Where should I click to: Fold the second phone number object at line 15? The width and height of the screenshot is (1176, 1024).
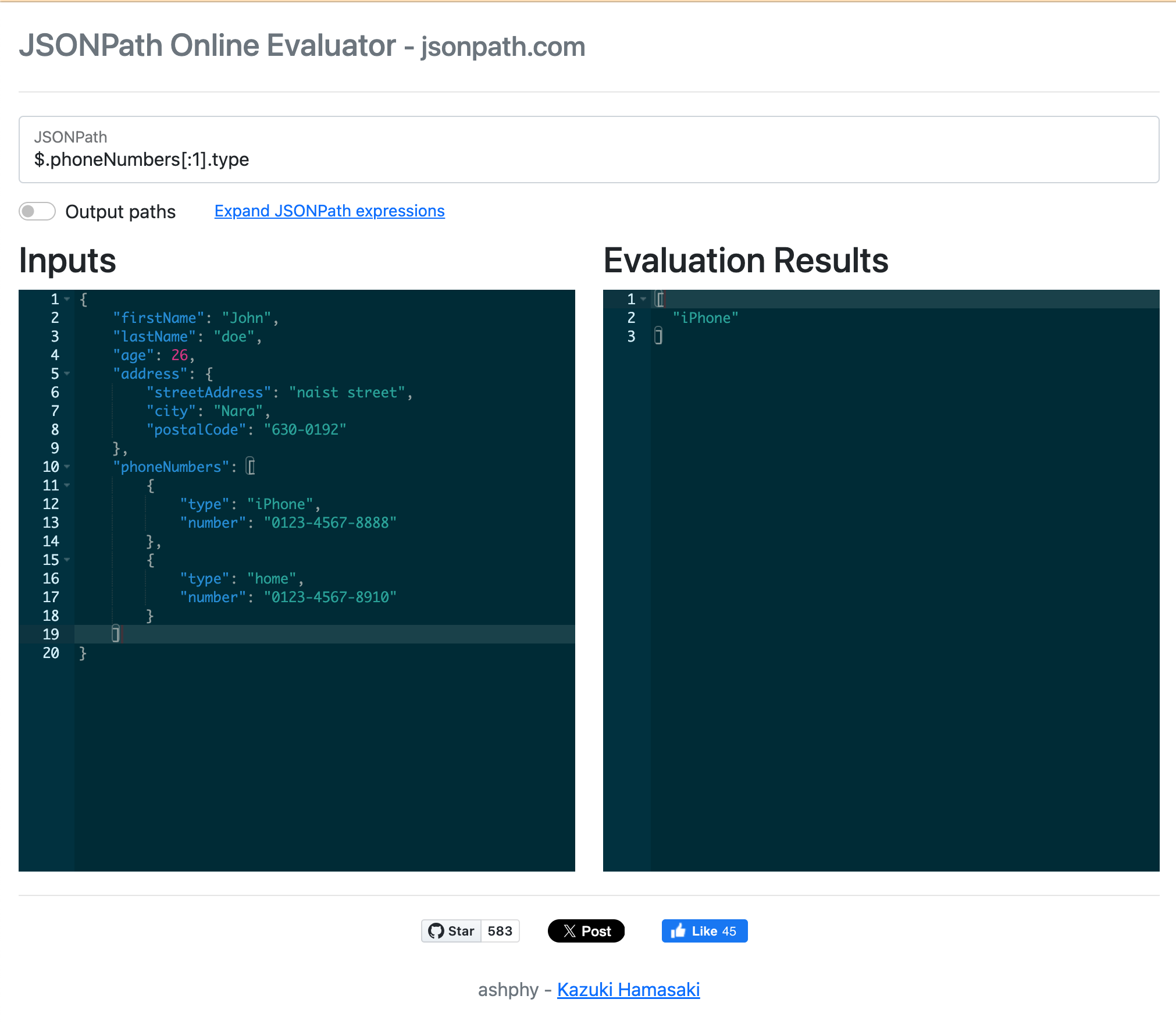tap(67, 560)
